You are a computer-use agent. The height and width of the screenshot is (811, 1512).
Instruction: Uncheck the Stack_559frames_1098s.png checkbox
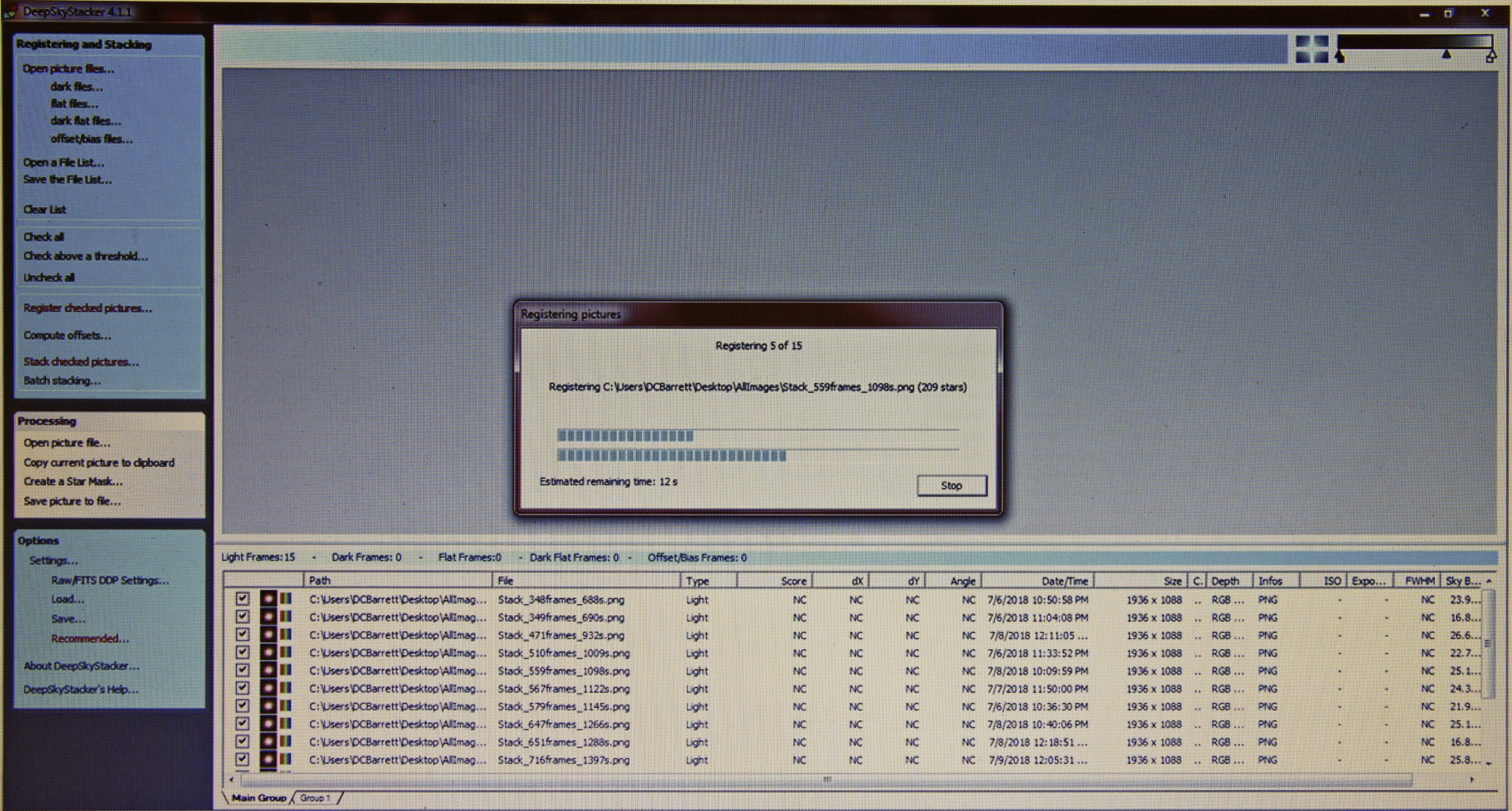242,670
